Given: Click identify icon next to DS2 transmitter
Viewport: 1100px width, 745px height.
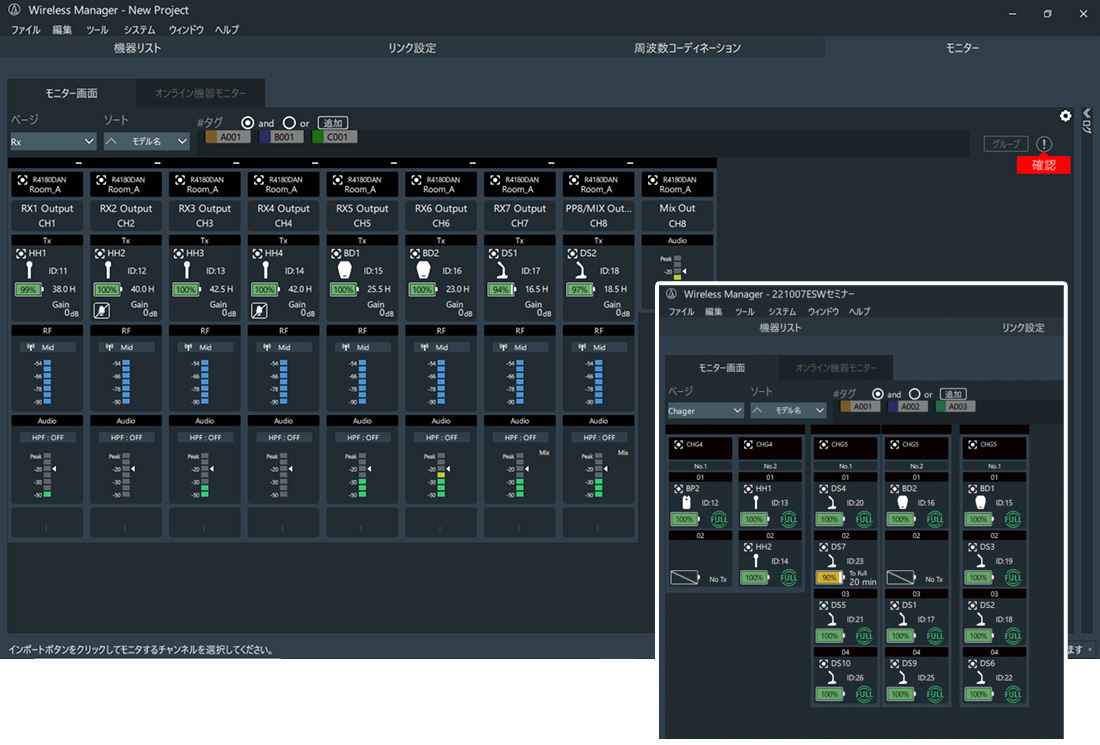Looking at the screenshot, I should pyautogui.click(x=572, y=253).
